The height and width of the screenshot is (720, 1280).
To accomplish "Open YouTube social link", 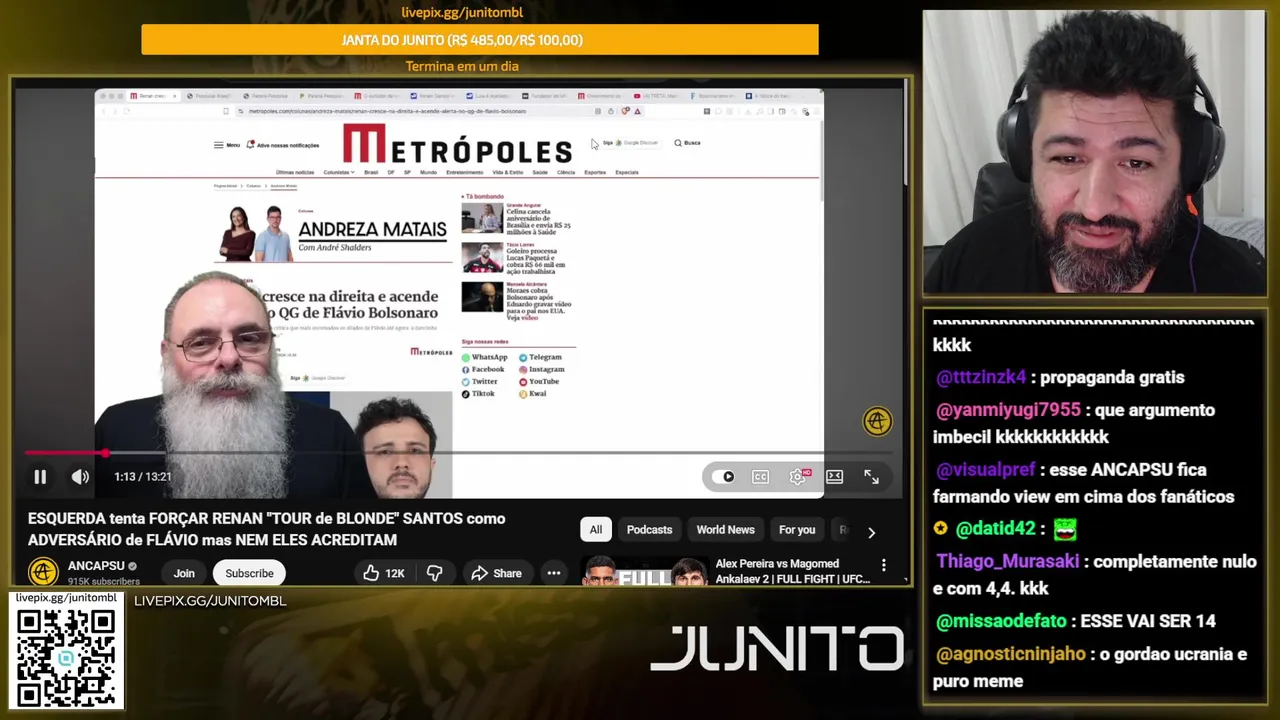I will point(538,381).
